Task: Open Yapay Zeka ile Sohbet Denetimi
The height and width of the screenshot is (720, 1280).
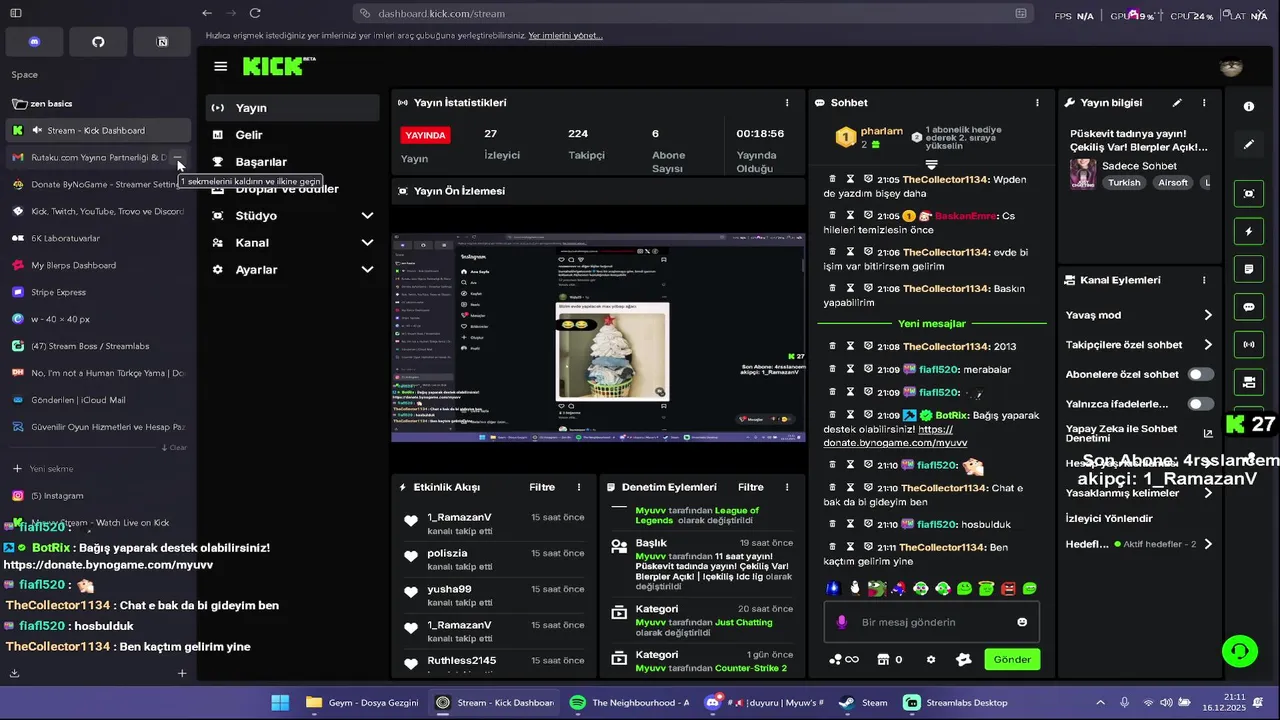Action: click(1139, 433)
